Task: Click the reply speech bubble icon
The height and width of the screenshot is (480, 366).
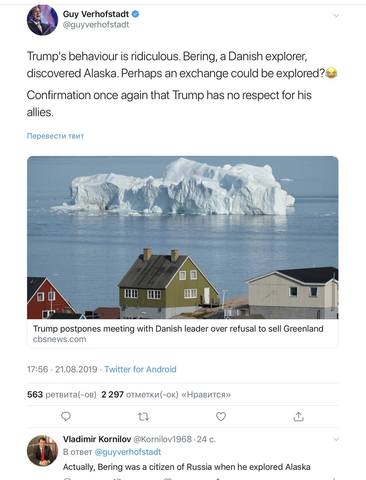Action: coord(66,416)
